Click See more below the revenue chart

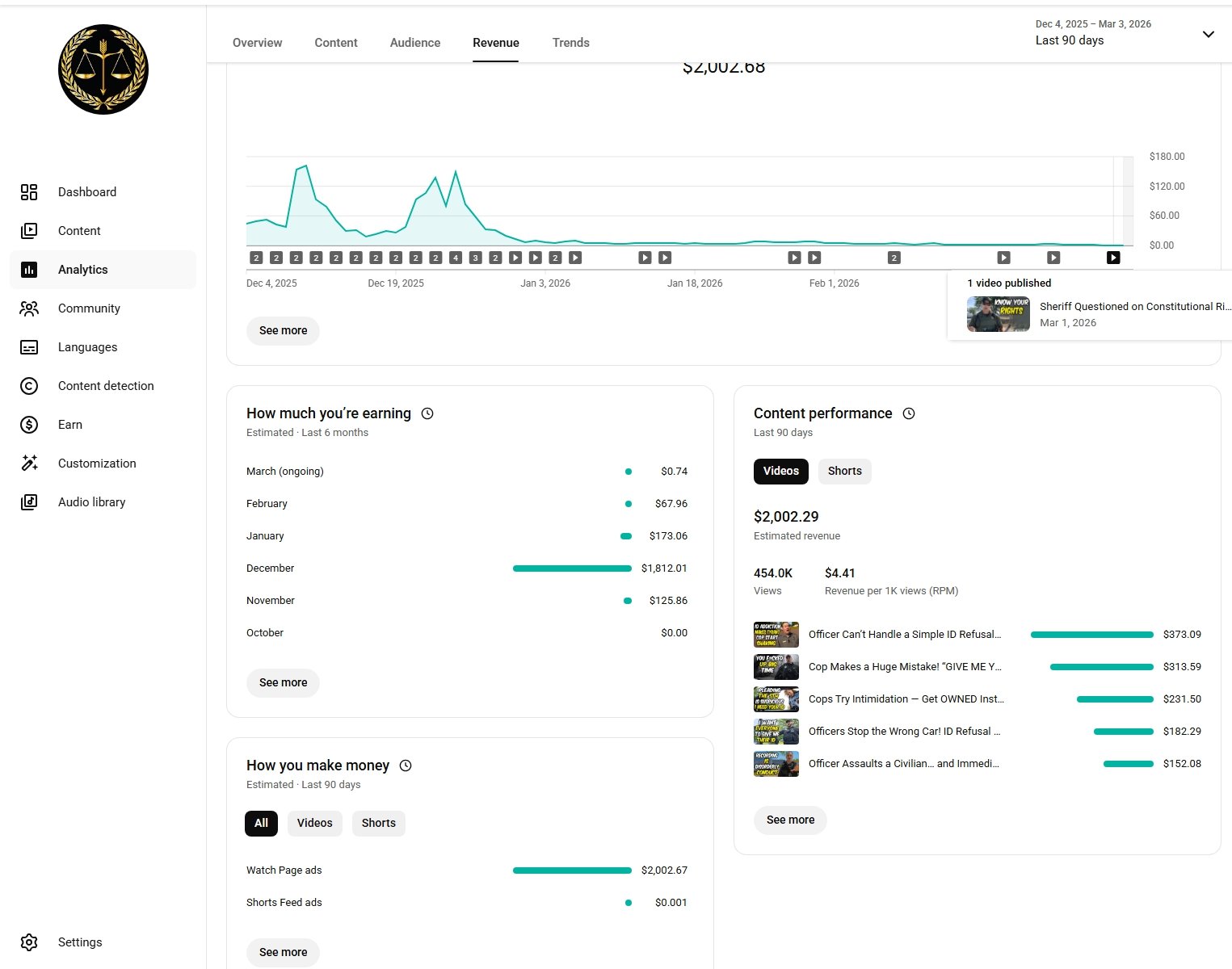coord(283,330)
